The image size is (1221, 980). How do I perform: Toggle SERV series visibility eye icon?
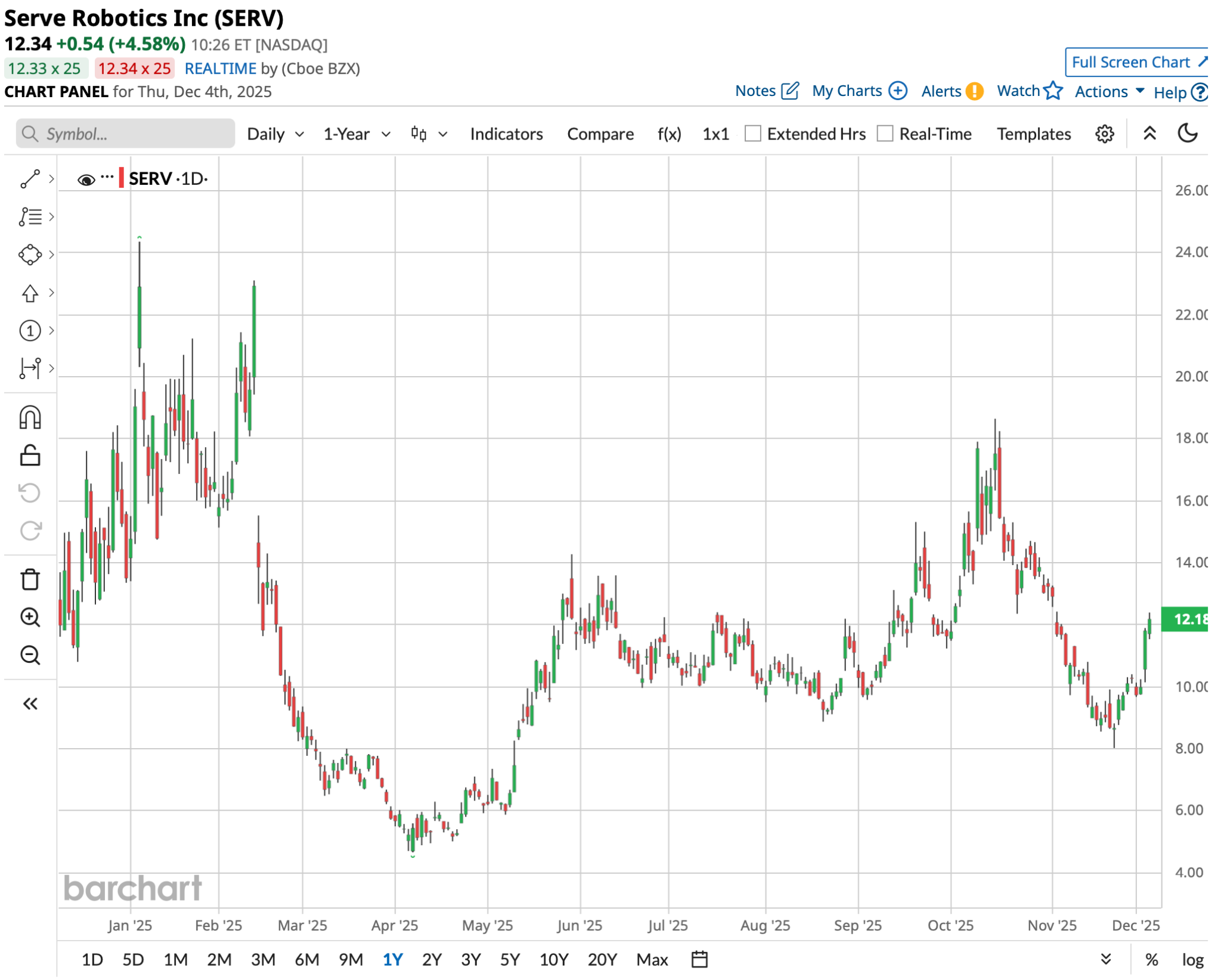(86, 179)
